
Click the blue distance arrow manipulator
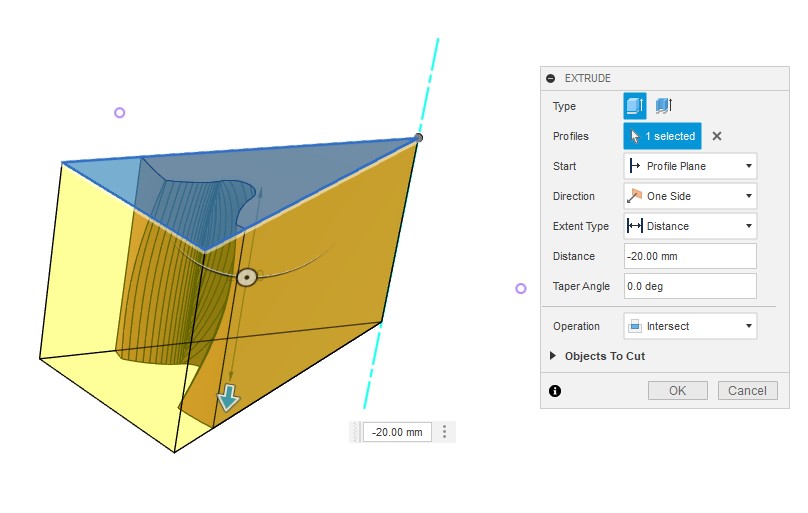[x=229, y=399]
